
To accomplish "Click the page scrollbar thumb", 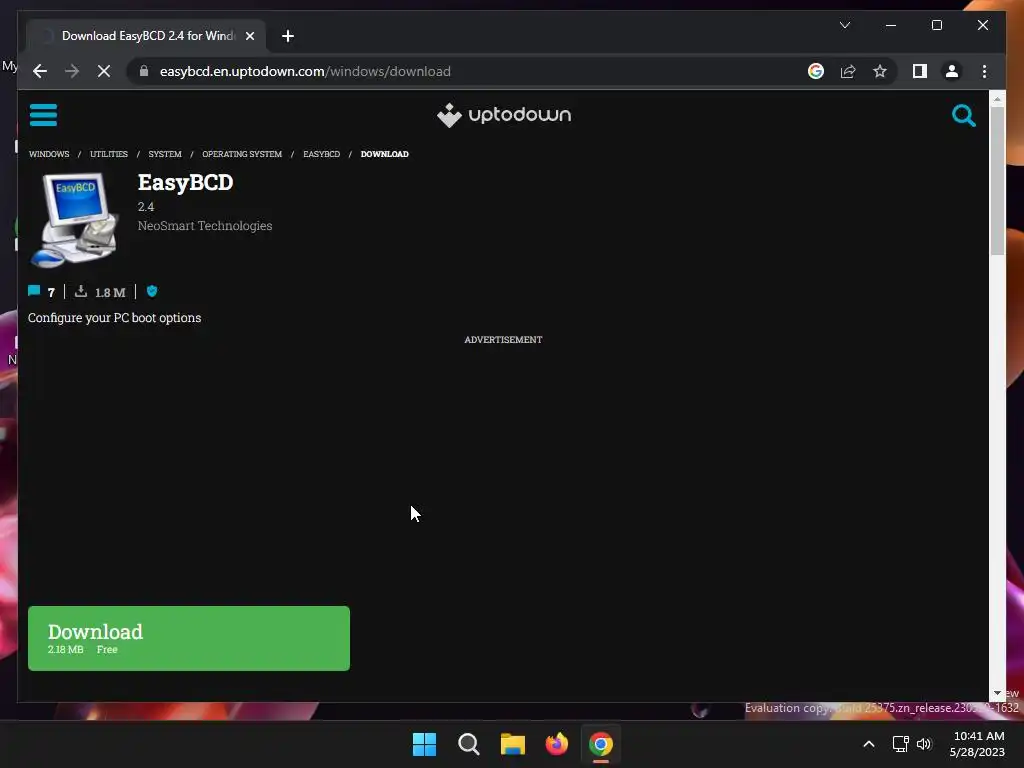I will point(997,181).
